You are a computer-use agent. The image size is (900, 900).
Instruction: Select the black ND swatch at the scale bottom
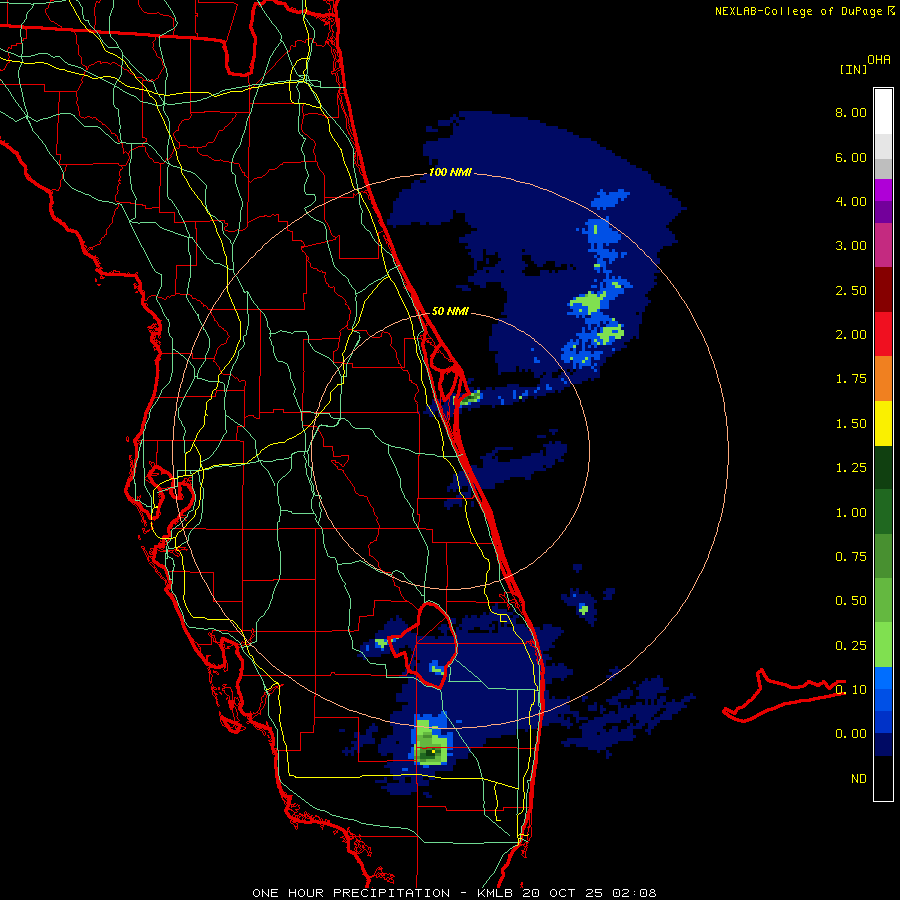click(883, 778)
